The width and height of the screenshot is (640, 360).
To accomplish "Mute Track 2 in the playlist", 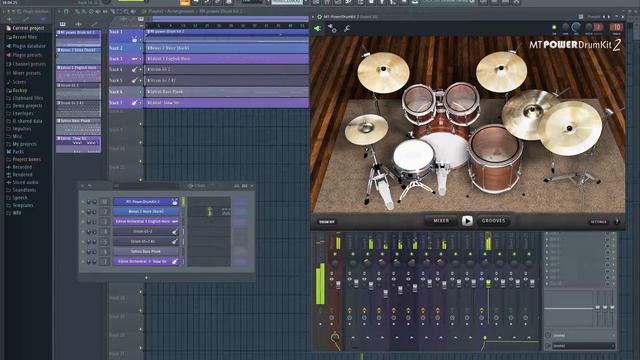I will pyautogui.click(x=141, y=48).
